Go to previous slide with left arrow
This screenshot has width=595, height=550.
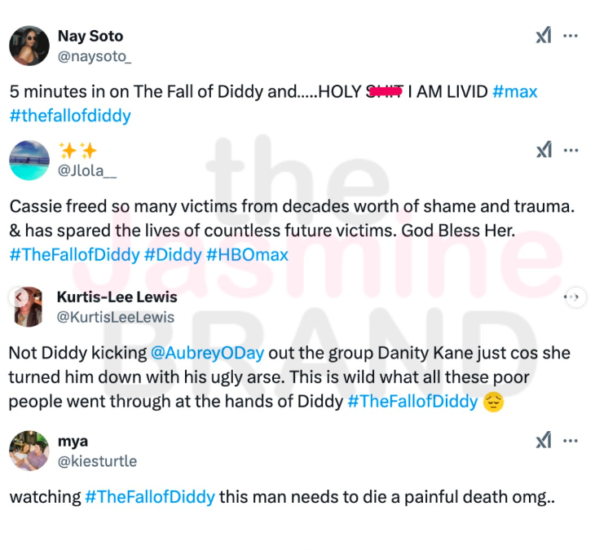[19, 297]
